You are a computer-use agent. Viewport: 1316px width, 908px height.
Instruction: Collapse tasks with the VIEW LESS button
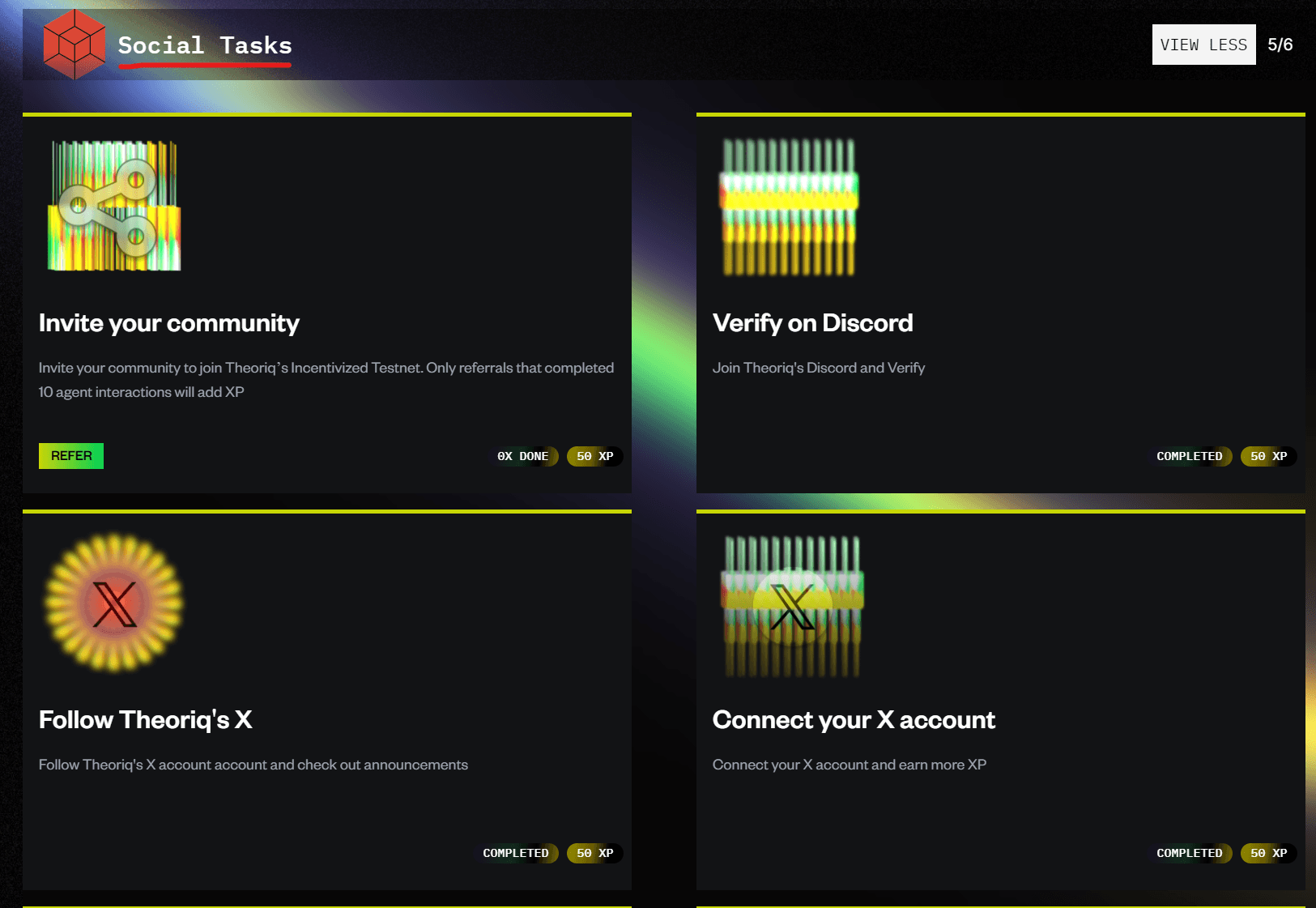click(x=1203, y=45)
